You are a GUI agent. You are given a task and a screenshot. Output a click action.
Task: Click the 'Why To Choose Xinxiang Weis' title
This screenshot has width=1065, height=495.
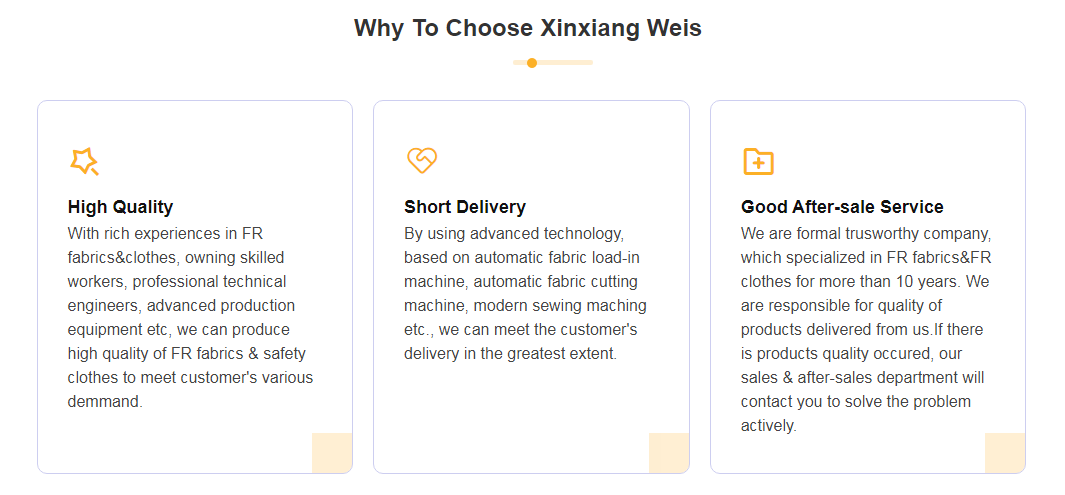click(x=528, y=28)
